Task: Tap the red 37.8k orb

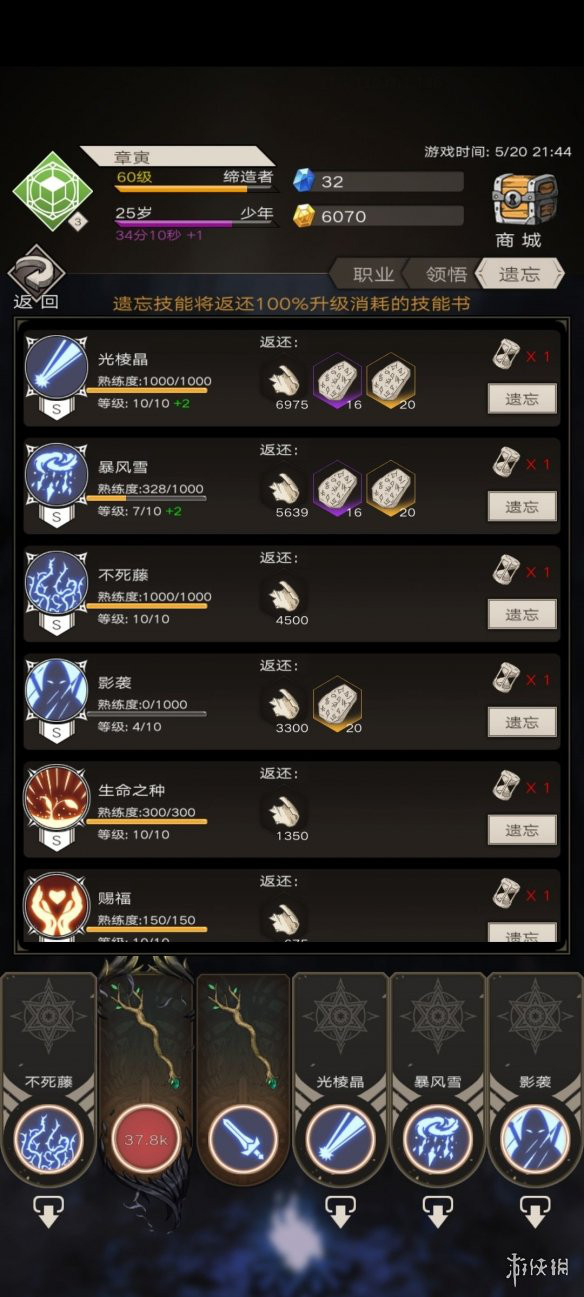Action: click(x=145, y=1139)
